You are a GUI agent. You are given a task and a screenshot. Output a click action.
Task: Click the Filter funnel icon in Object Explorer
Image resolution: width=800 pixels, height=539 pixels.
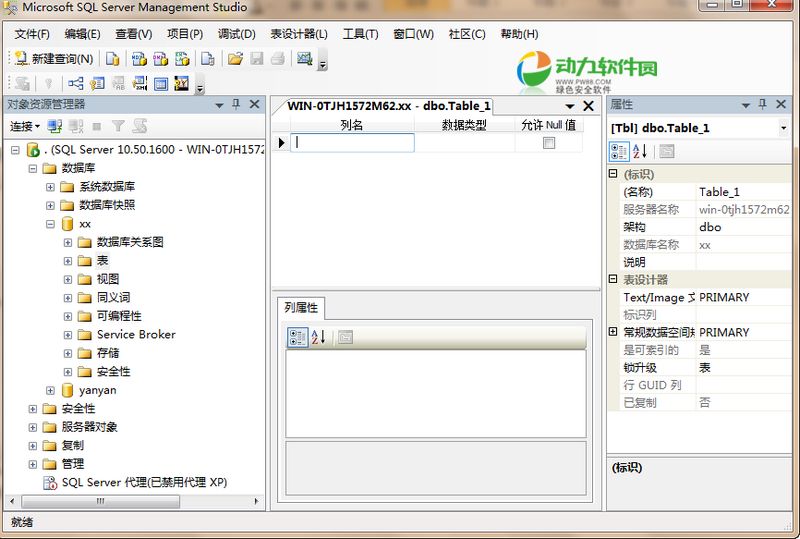point(118,126)
